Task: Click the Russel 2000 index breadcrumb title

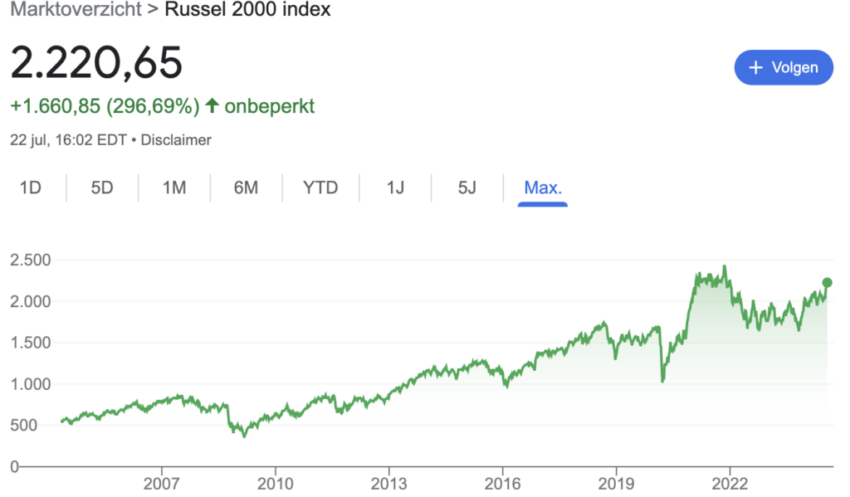Action: coord(247,9)
